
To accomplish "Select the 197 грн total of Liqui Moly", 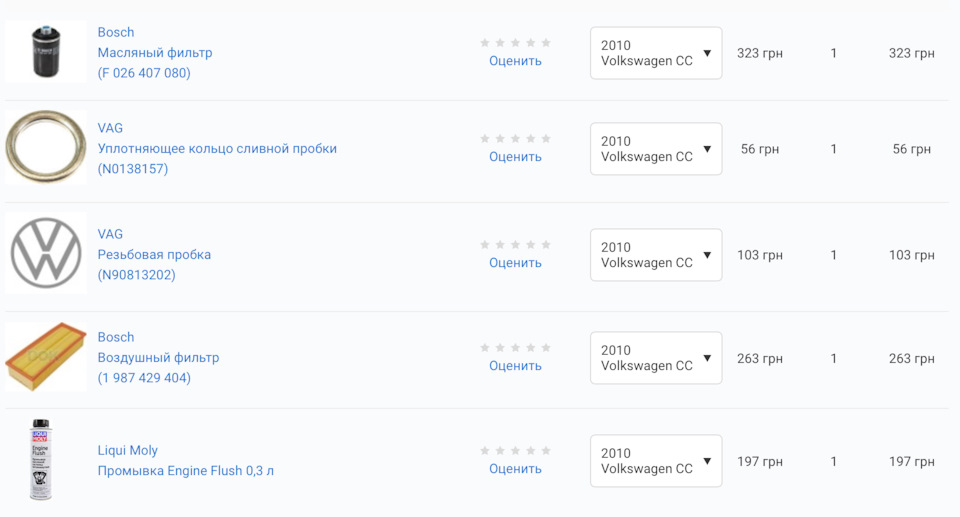I will [x=912, y=461].
